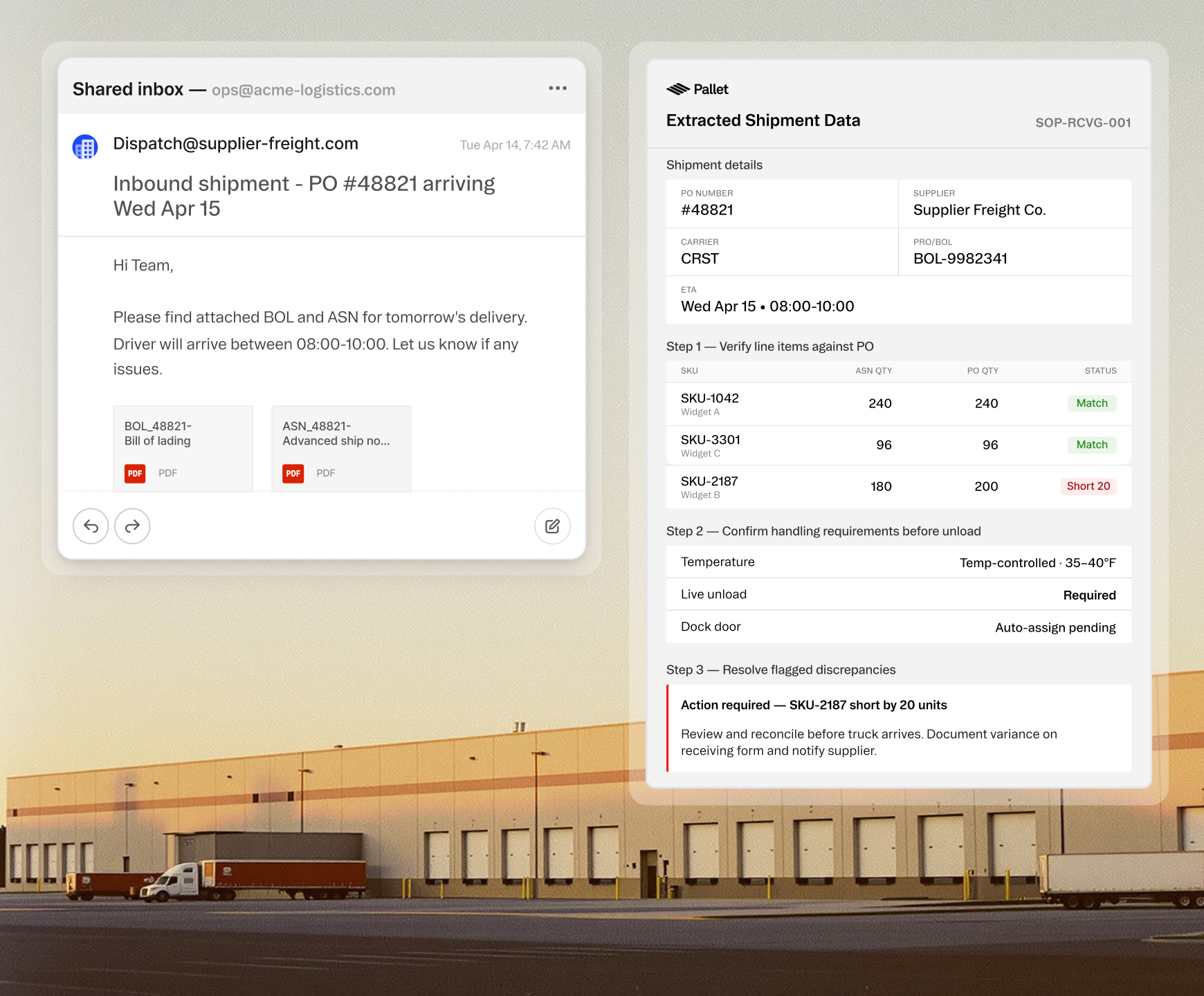1204x996 pixels.
Task: Click PO quantity 200 for SKU-2187
Action: pyautogui.click(x=986, y=486)
